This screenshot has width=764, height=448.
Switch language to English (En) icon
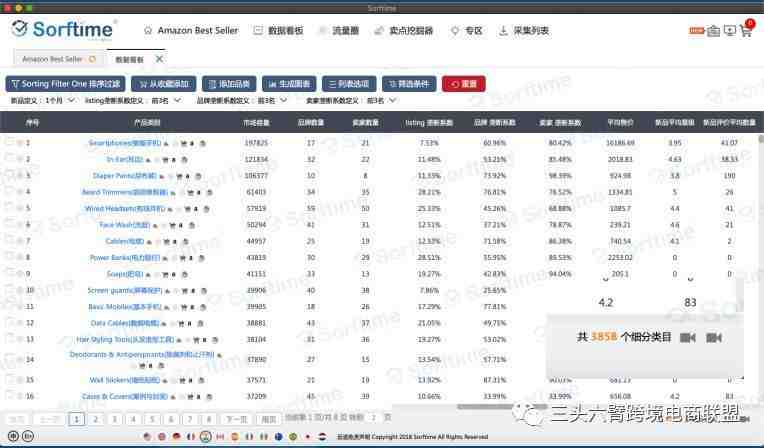pyautogui.click(x=28, y=436)
